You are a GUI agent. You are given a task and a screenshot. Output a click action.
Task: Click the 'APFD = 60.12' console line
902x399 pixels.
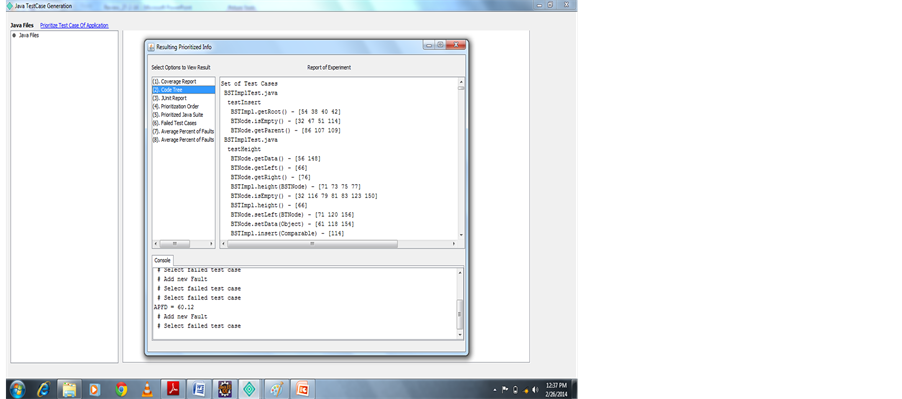[x=174, y=307]
